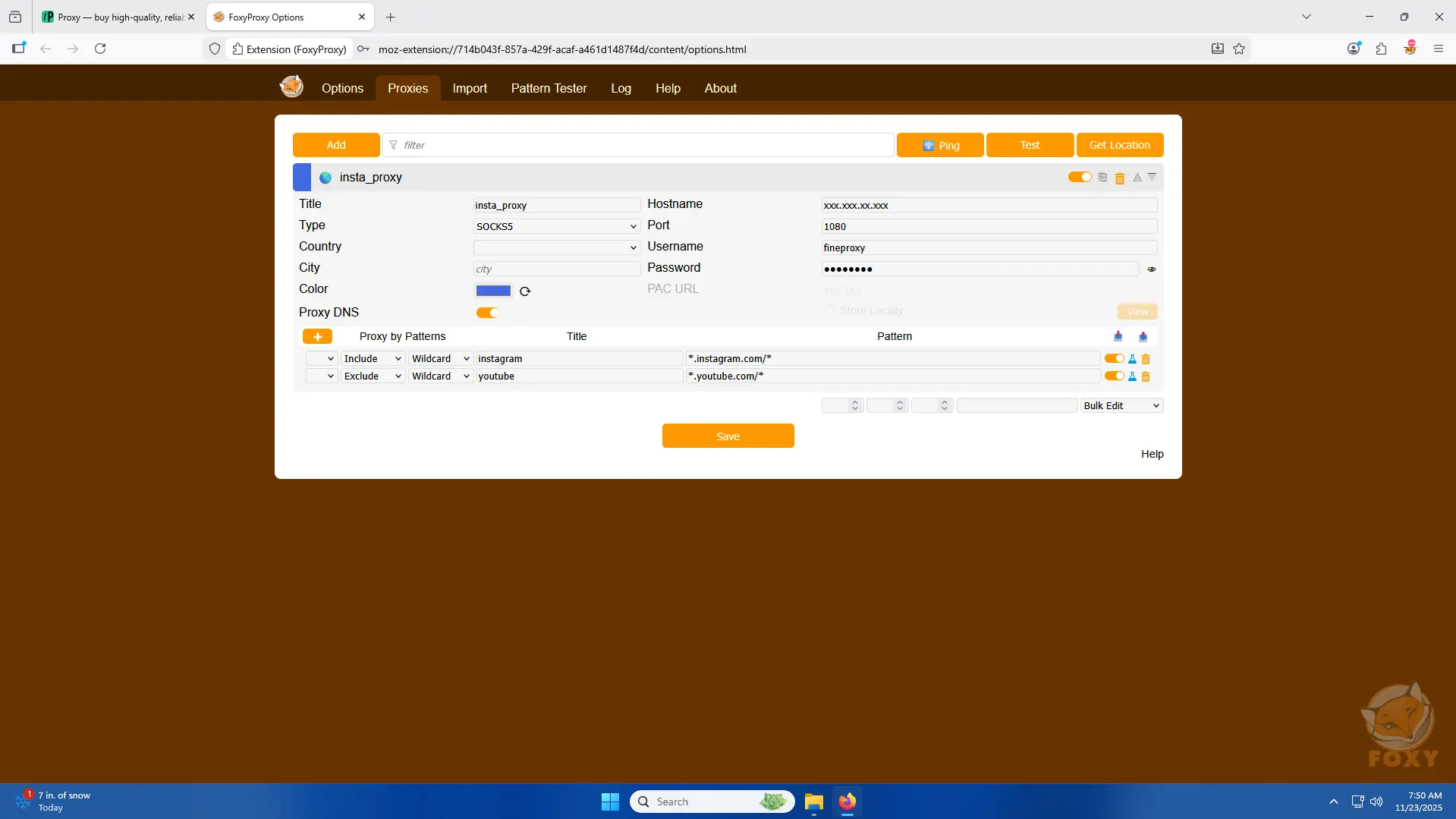1456x819 pixels.
Task: Toggle the instagram pattern active switch
Action: point(1114,359)
